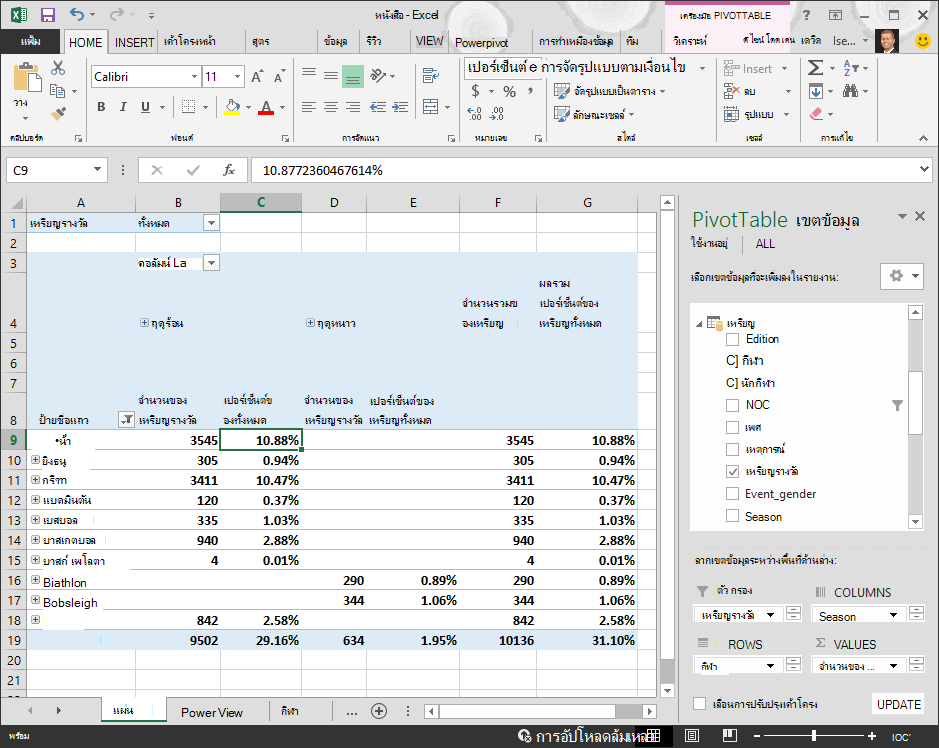
Task: Click the Clear eraser icon in editing group
Action: tap(816, 114)
